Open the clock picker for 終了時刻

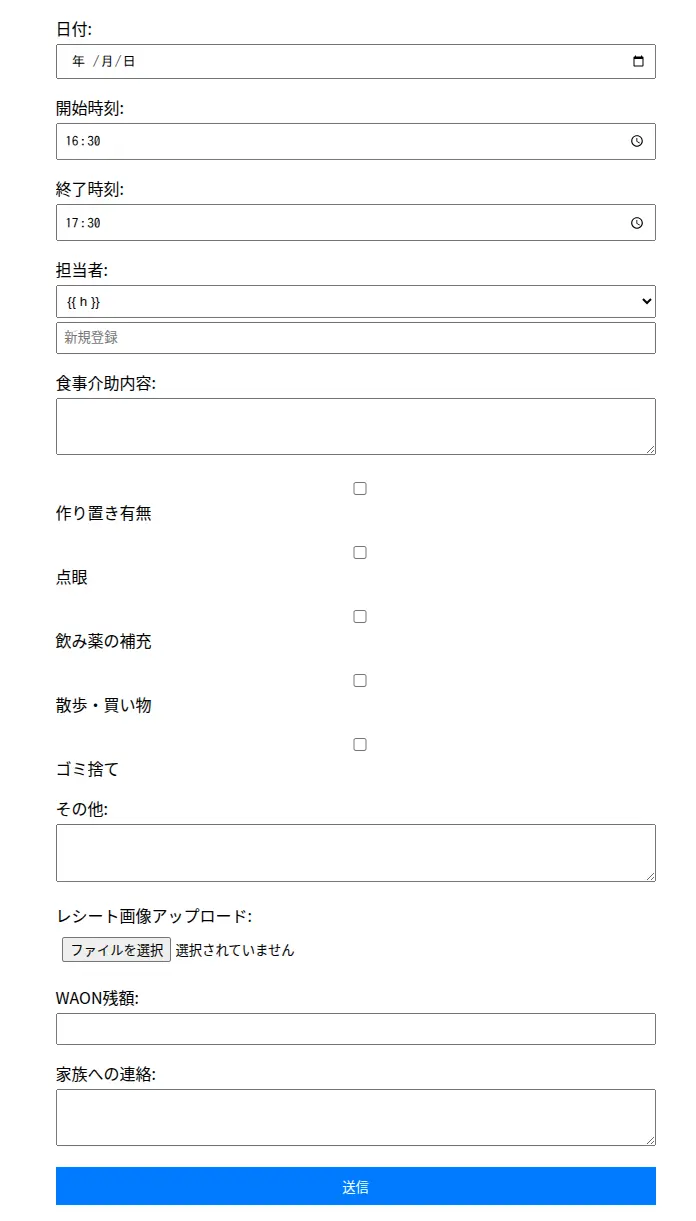pyautogui.click(x=636, y=222)
